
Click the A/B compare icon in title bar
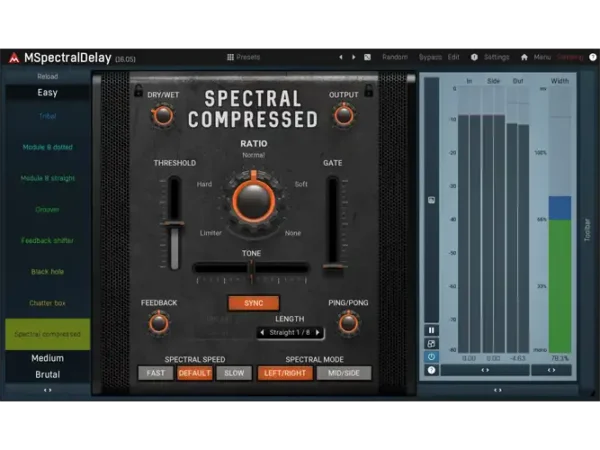(367, 57)
